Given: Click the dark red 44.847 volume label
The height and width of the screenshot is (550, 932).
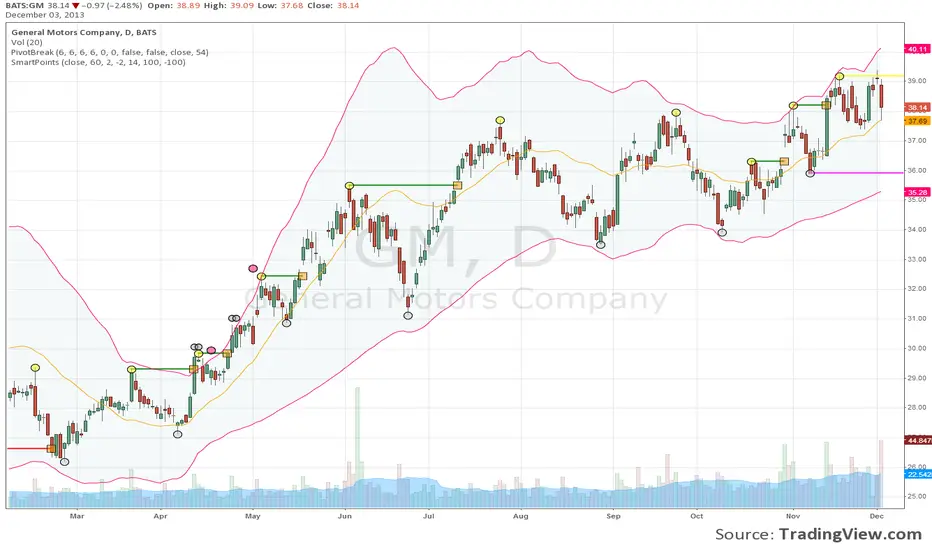Looking at the screenshot, I should pos(918,441).
